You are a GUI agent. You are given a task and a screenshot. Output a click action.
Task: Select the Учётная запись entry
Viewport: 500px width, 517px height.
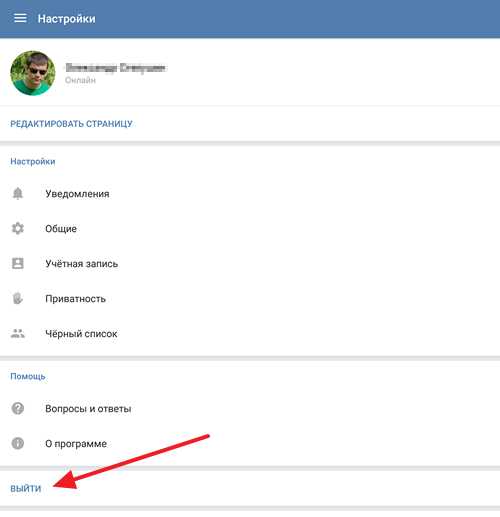click(250, 264)
